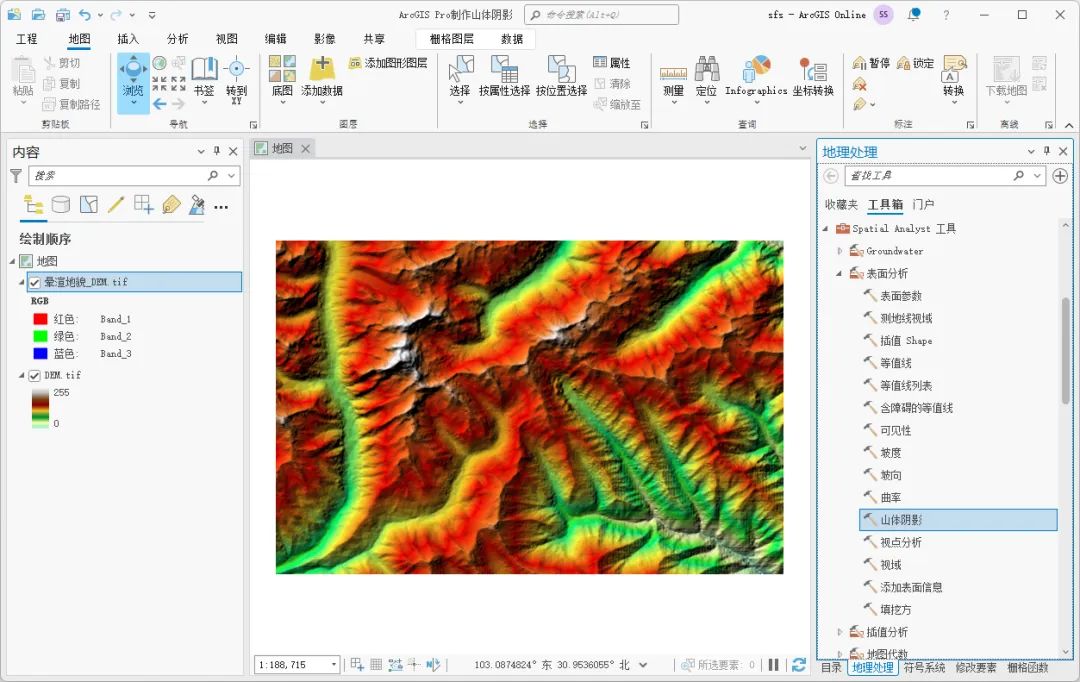
Task: Open the 坡度 slope tool
Action: 891,453
